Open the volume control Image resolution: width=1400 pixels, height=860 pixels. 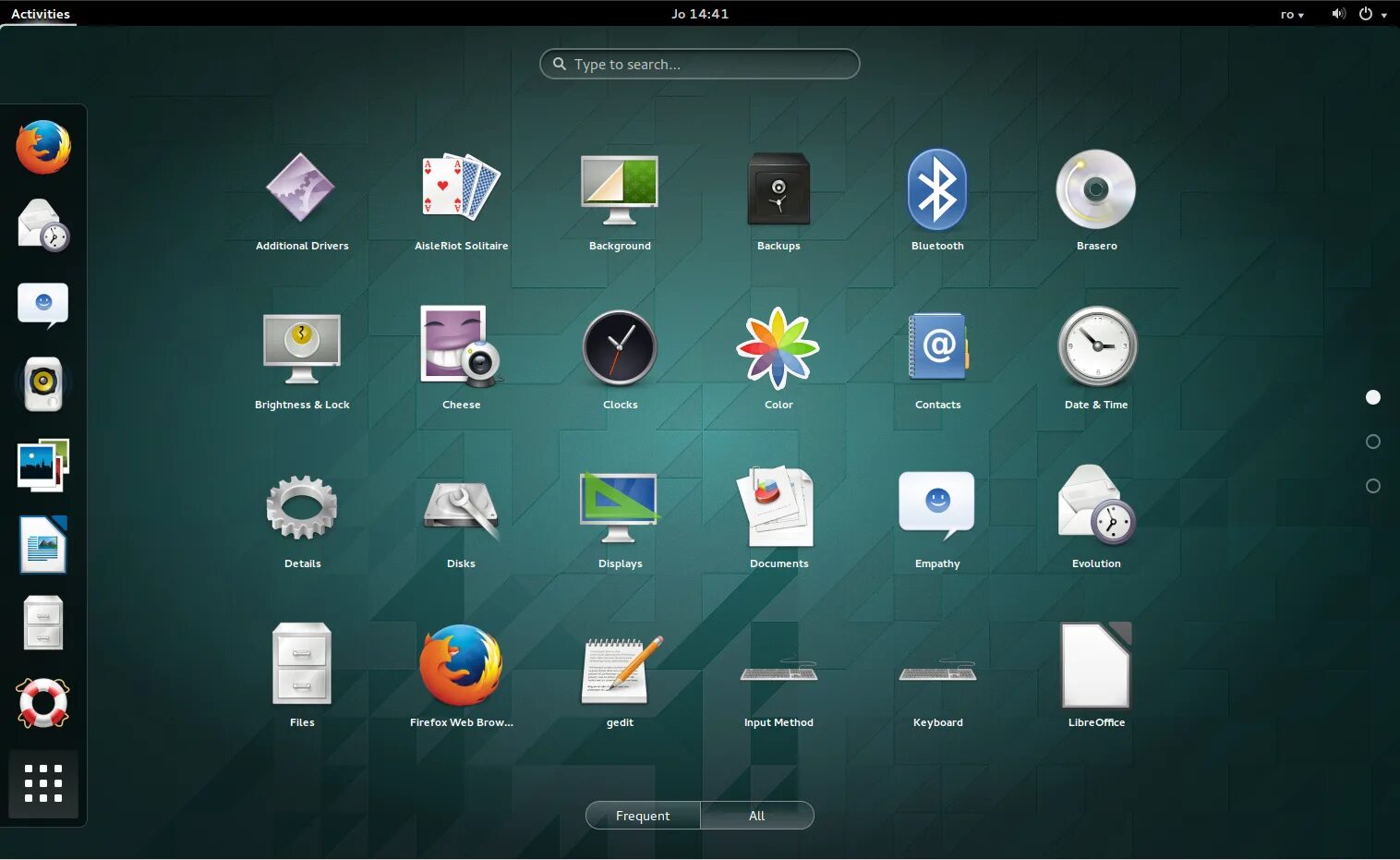point(1337,14)
